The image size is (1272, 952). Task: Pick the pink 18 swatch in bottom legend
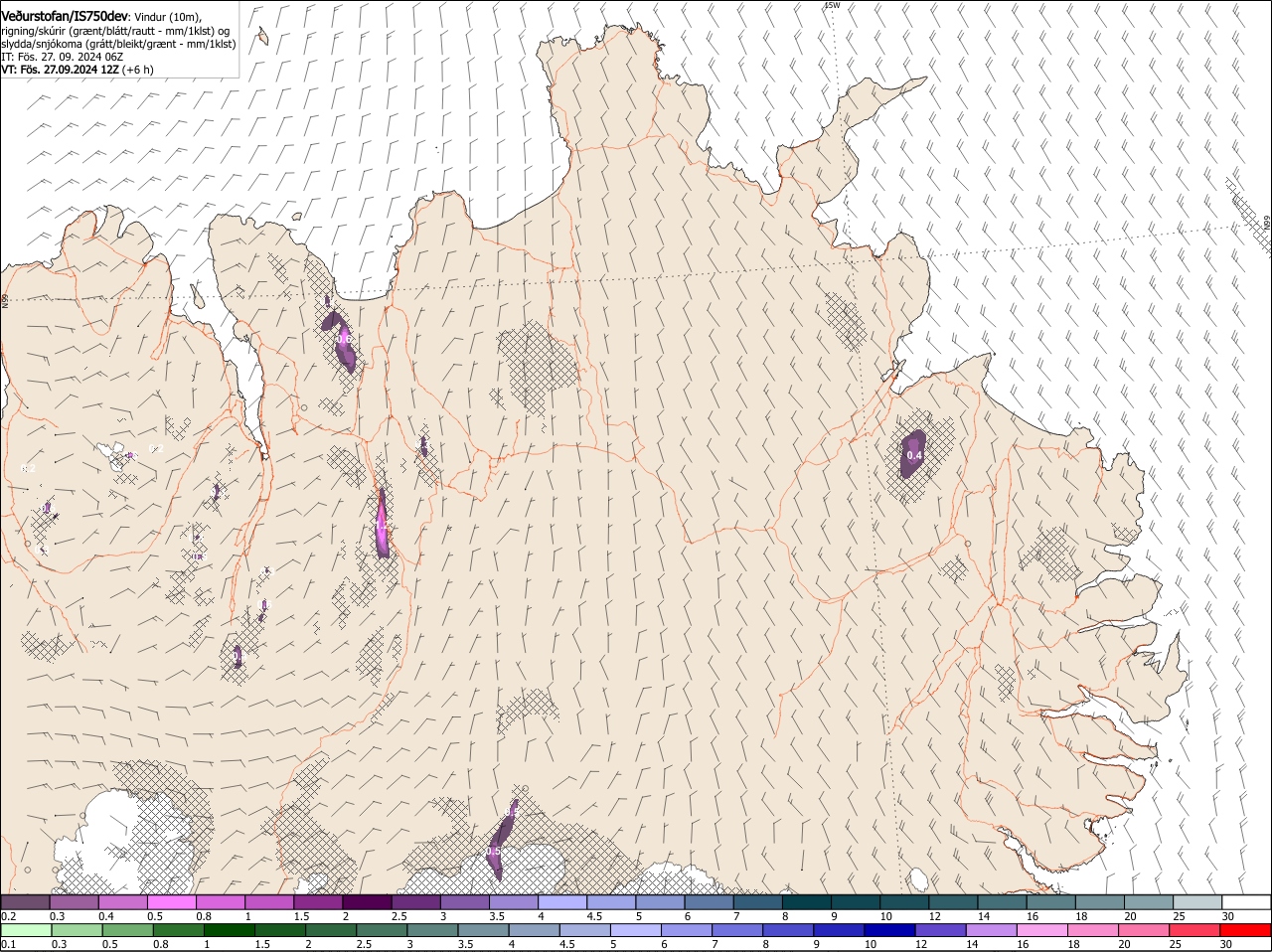point(1092,930)
